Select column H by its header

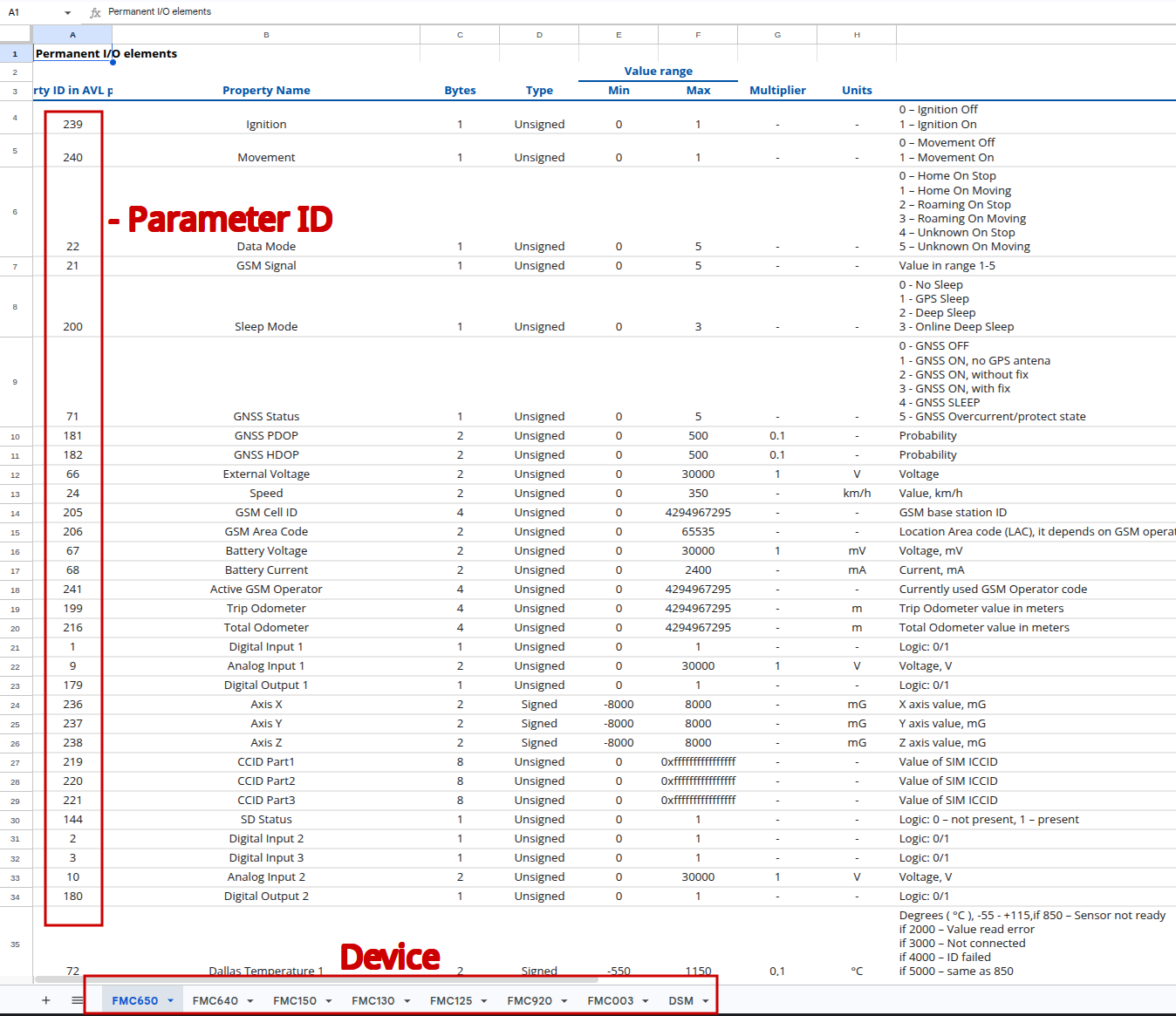point(857,35)
